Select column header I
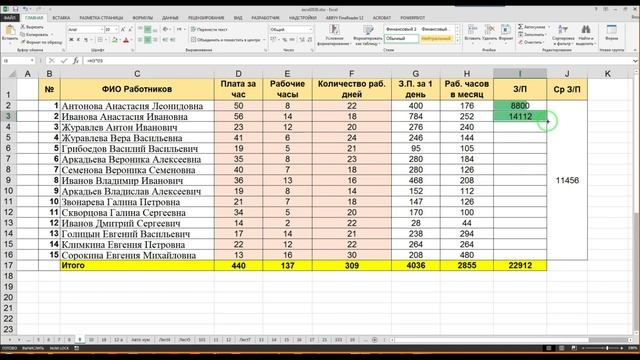Viewport: 640px width, 360px height. tap(520, 74)
